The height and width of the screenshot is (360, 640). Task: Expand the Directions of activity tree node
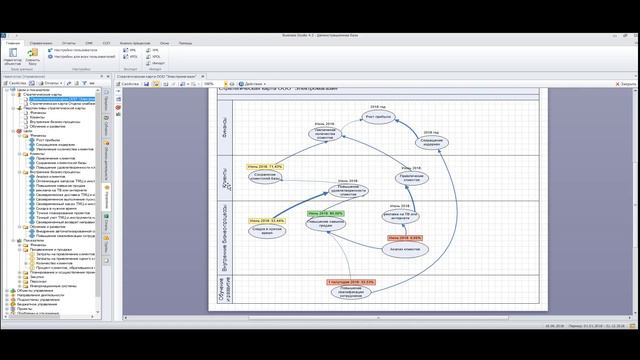point(7,295)
